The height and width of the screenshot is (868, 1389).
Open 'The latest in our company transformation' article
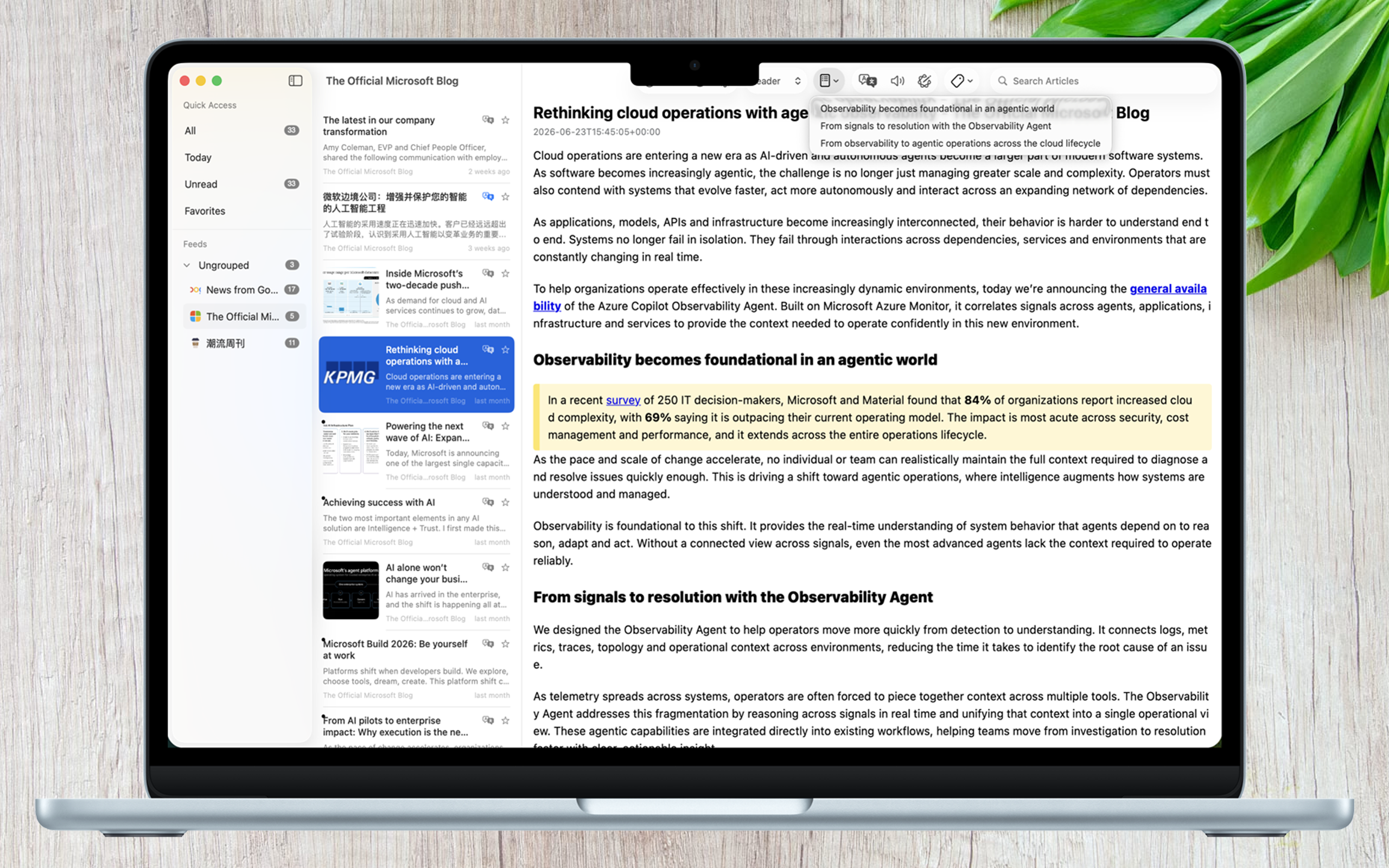pyautogui.click(x=416, y=145)
